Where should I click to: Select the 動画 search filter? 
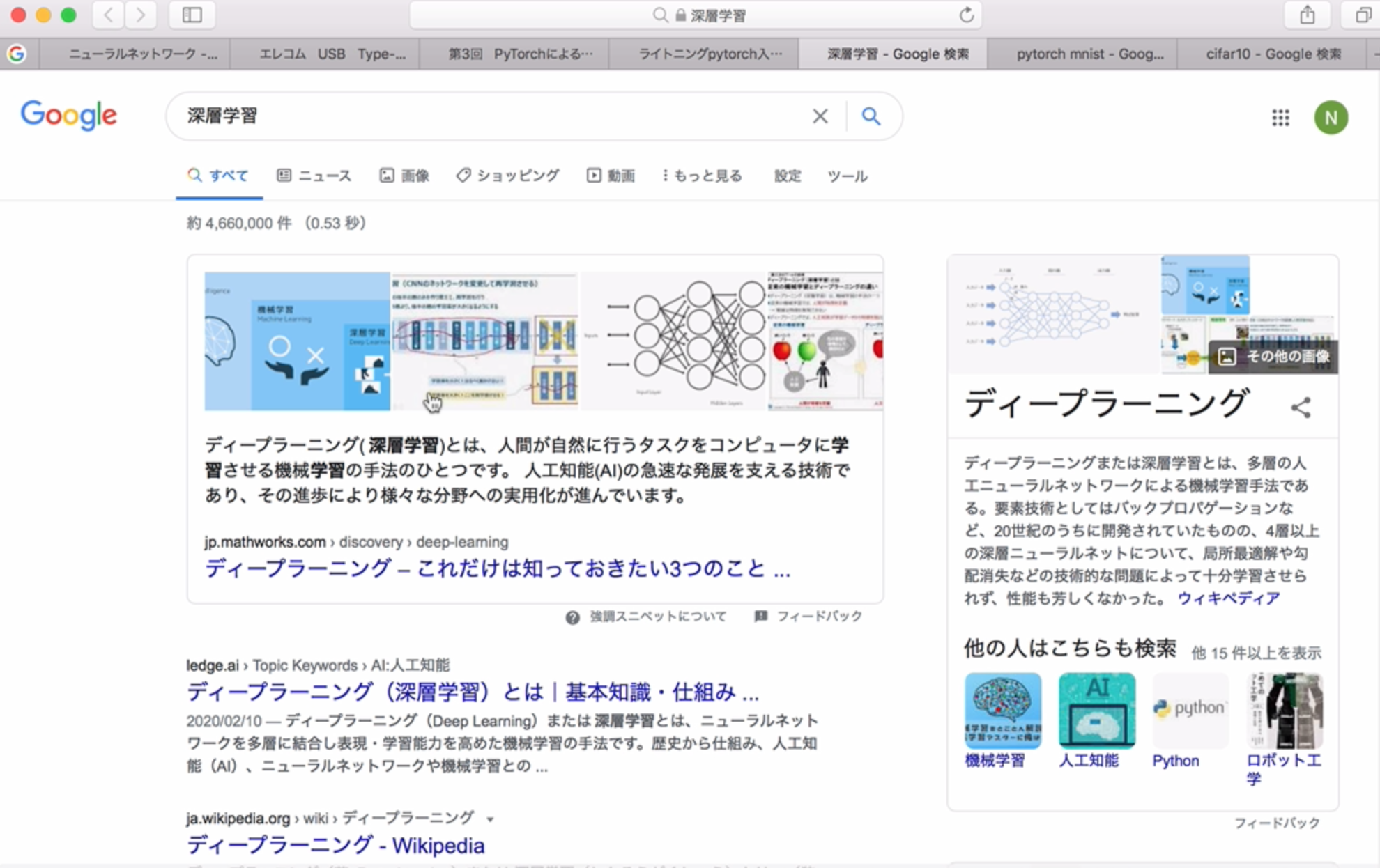point(611,176)
